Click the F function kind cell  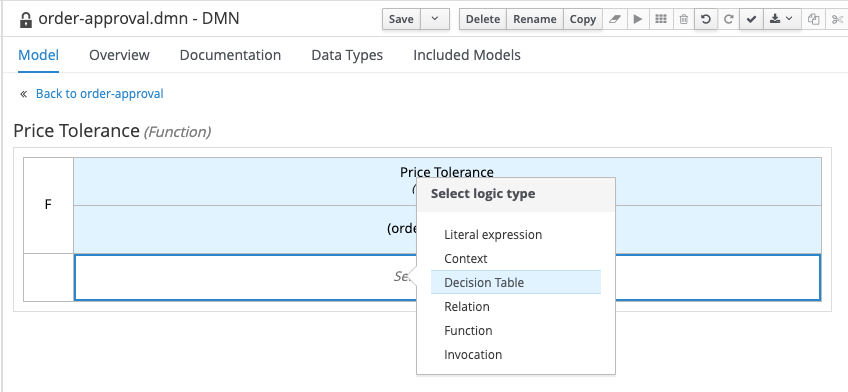48,205
